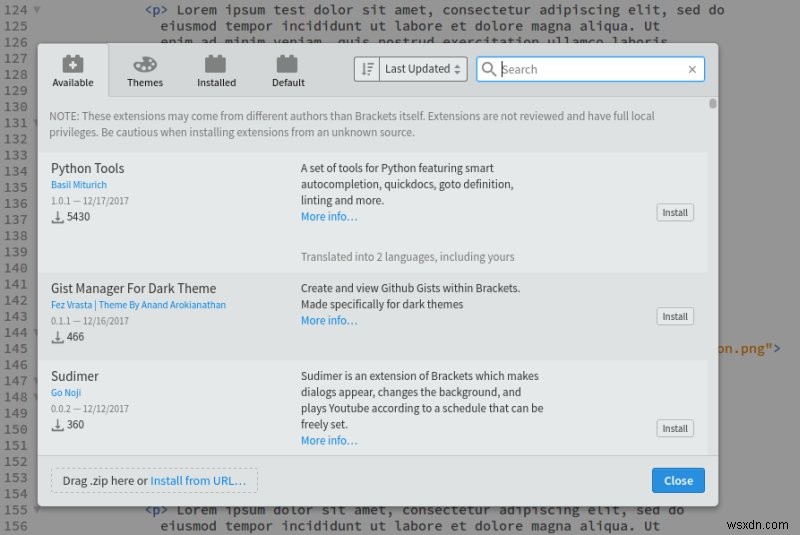Open the Installed extensions tab
Viewport: 800px width, 535px height.
pyautogui.click(x=216, y=71)
